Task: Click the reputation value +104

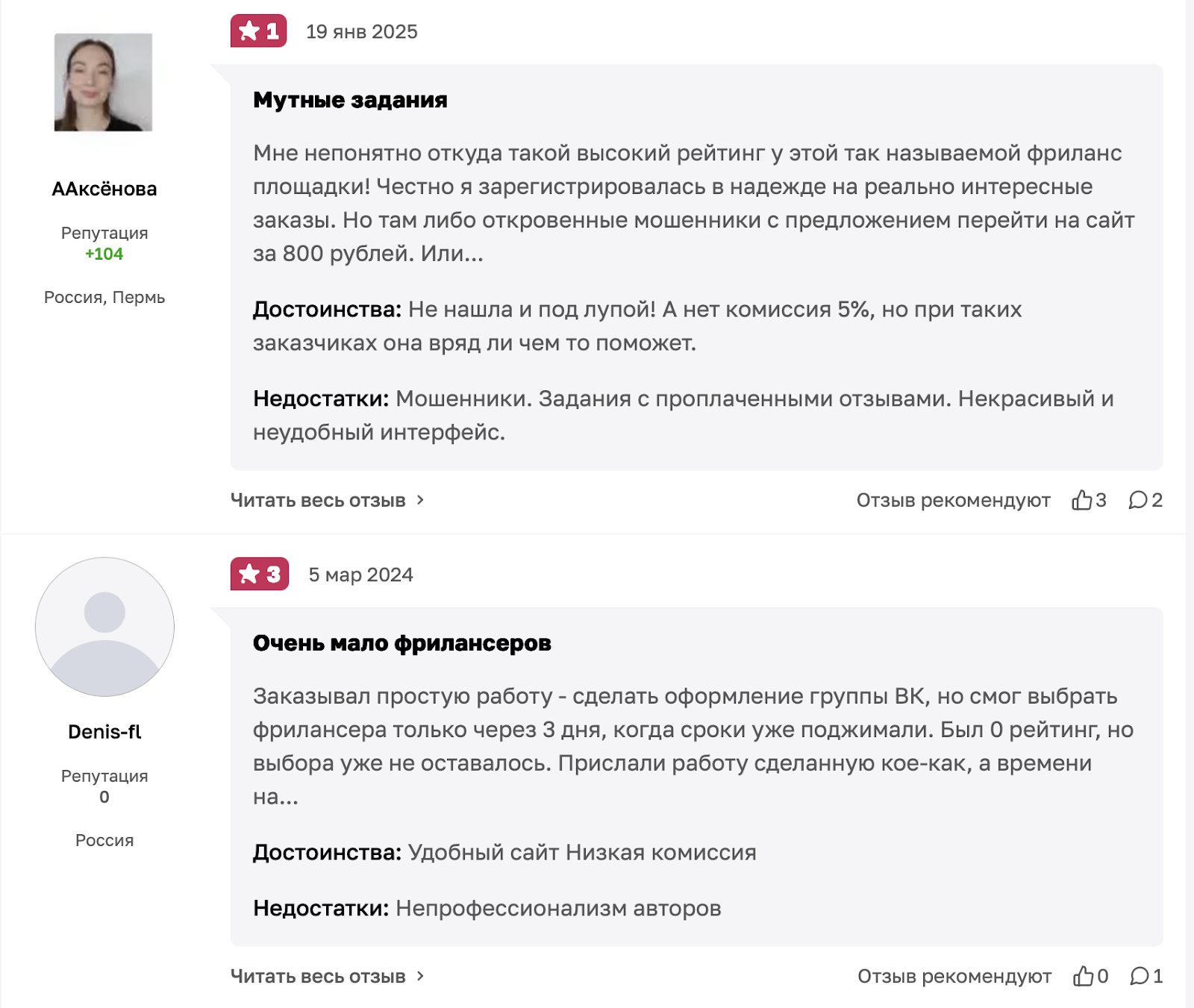Action: coord(103,254)
